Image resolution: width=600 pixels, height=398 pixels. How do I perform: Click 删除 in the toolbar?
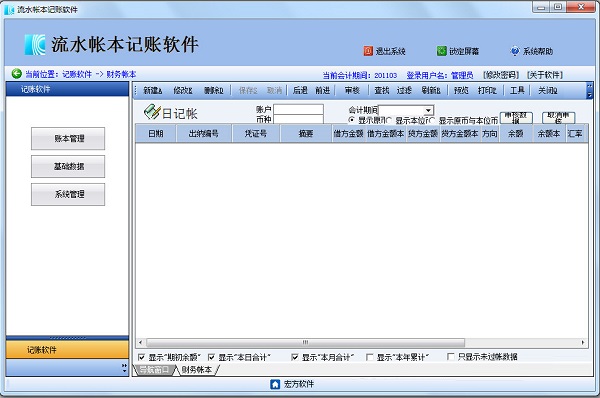214,91
